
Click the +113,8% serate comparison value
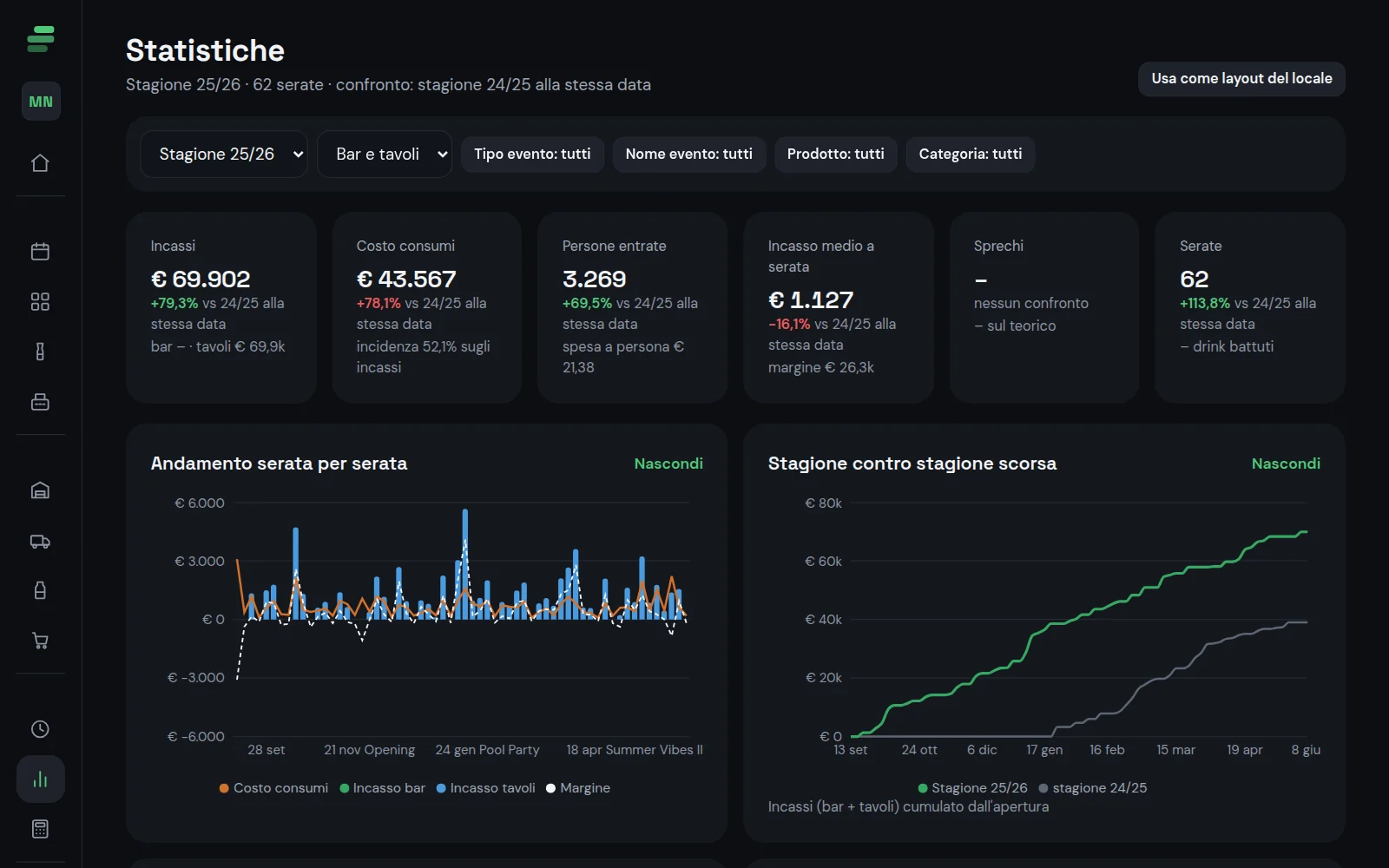click(x=1205, y=304)
